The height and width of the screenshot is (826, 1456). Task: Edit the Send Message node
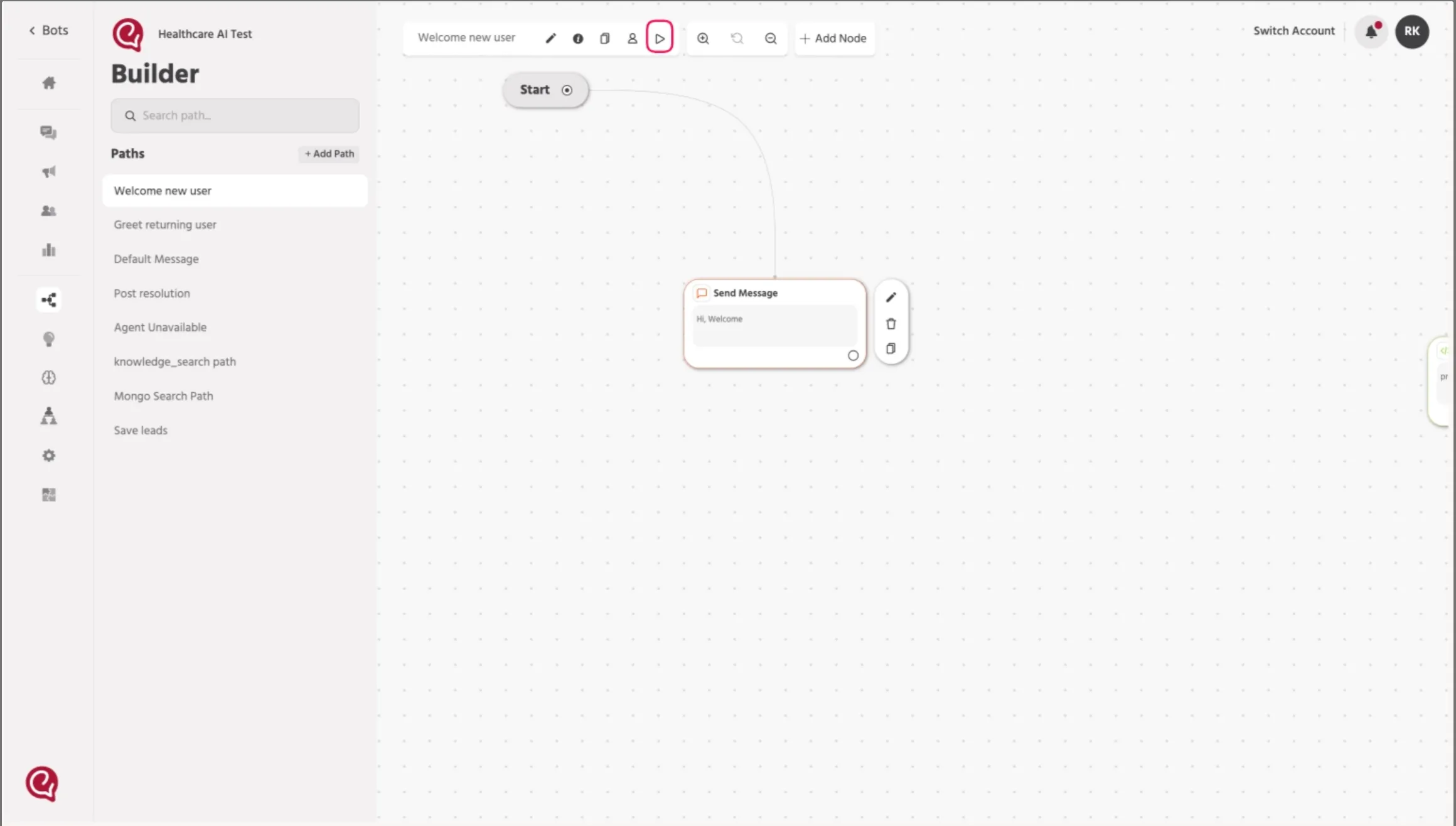click(891, 298)
